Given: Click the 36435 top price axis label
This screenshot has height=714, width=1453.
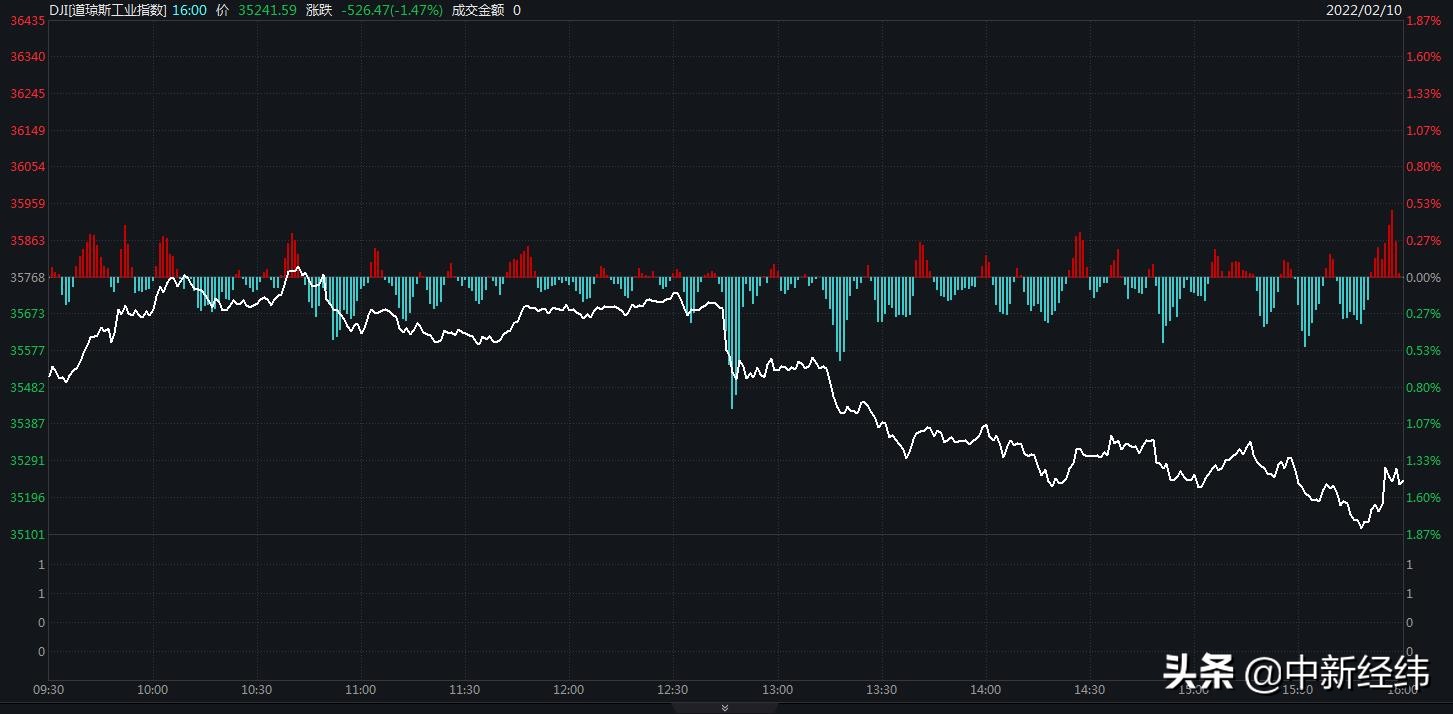Looking at the screenshot, I should (27, 20).
